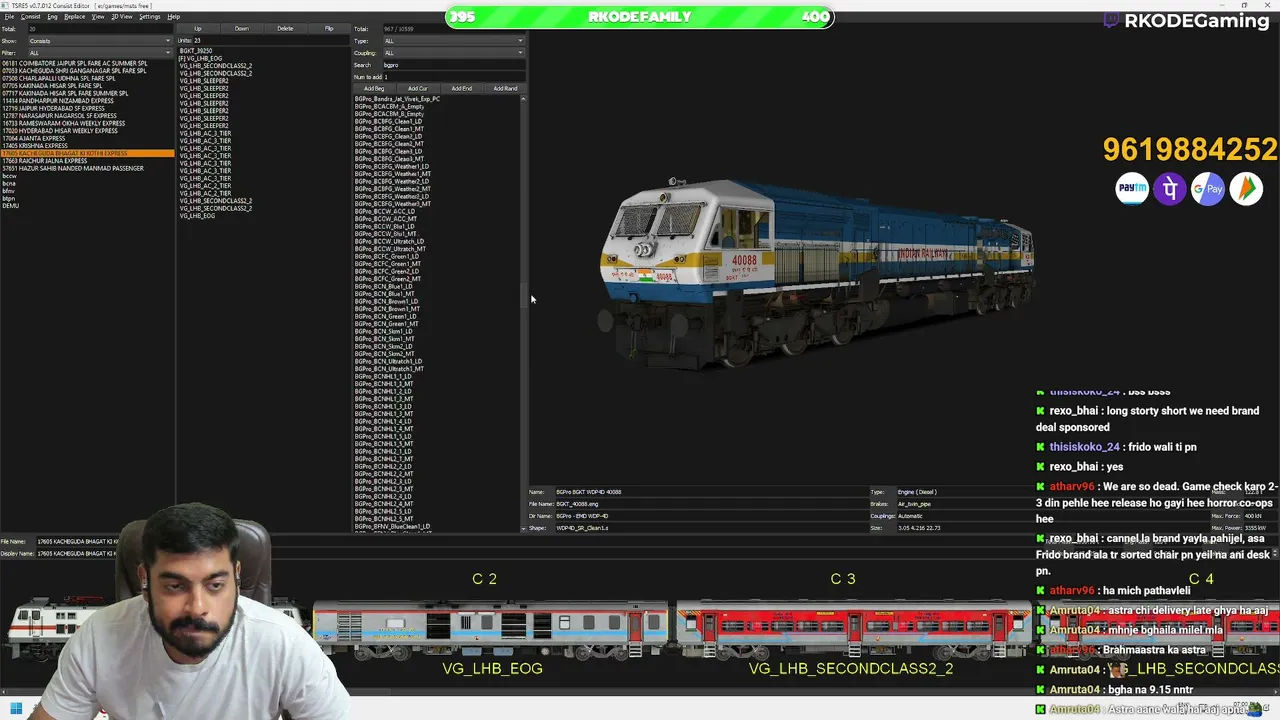Open the Settings menu
Screen dimensions: 1280x720
click(149, 17)
